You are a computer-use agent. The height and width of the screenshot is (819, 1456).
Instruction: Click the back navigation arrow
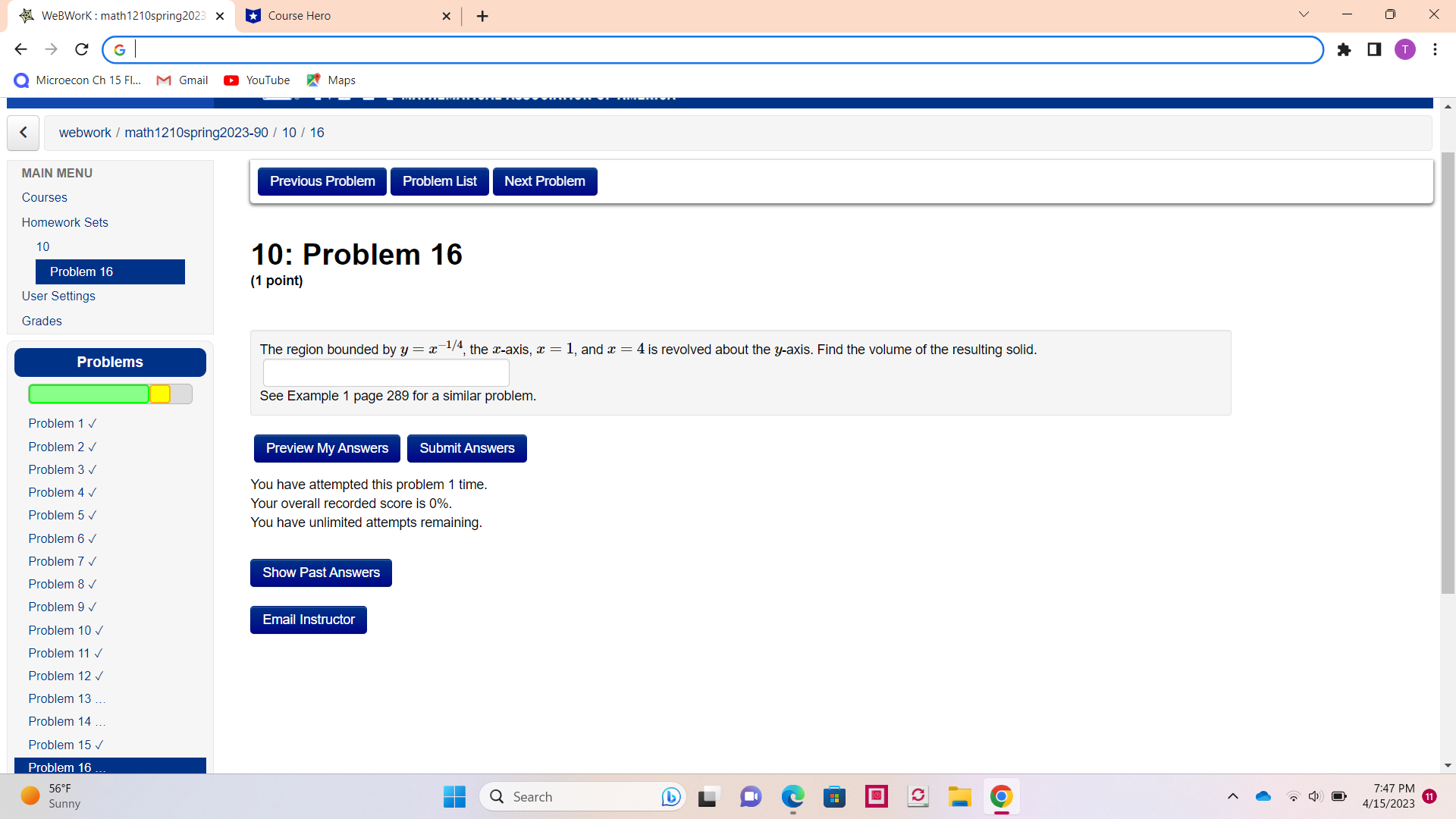(x=20, y=49)
